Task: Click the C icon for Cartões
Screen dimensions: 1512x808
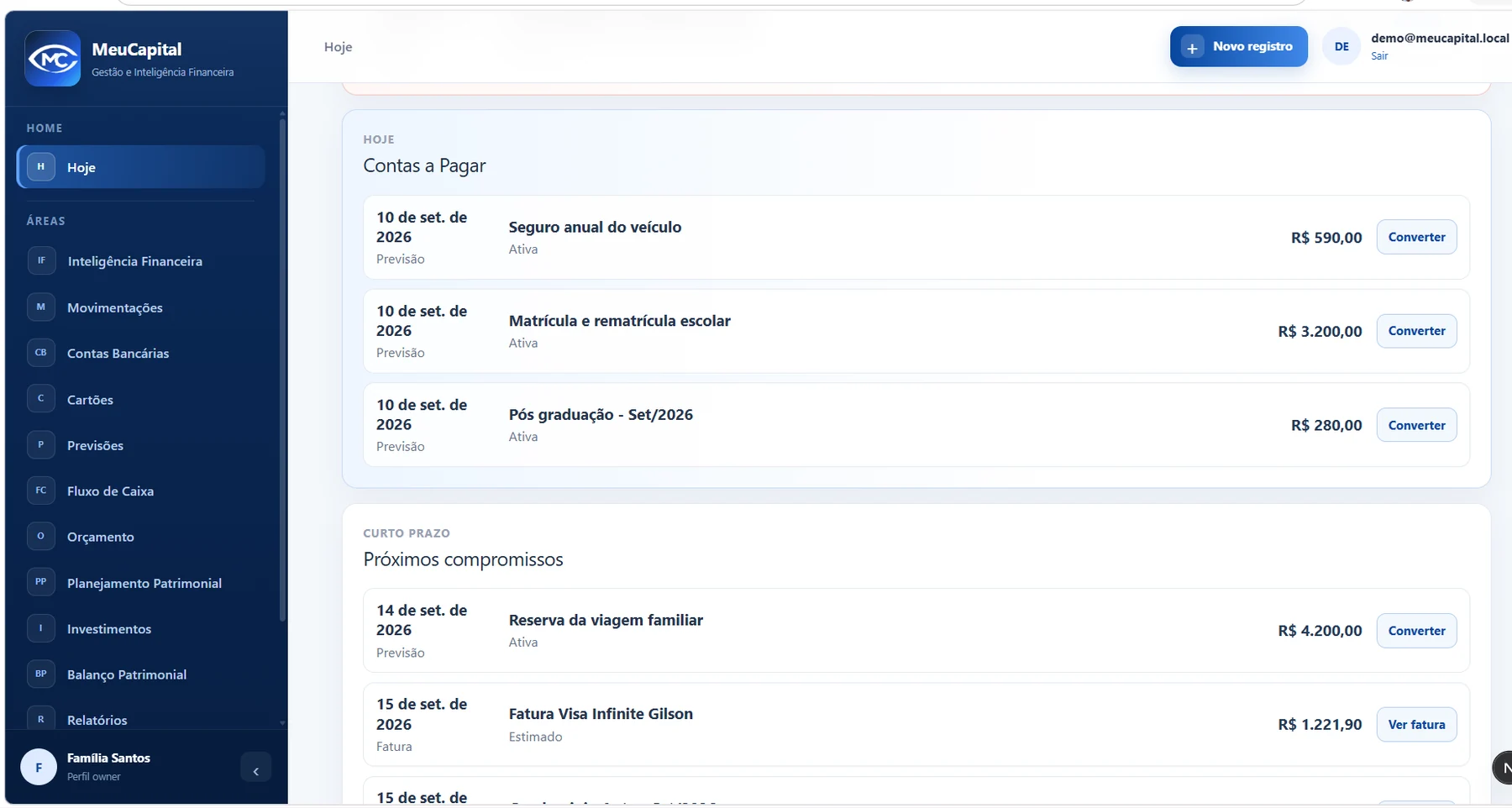Action: point(40,398)
